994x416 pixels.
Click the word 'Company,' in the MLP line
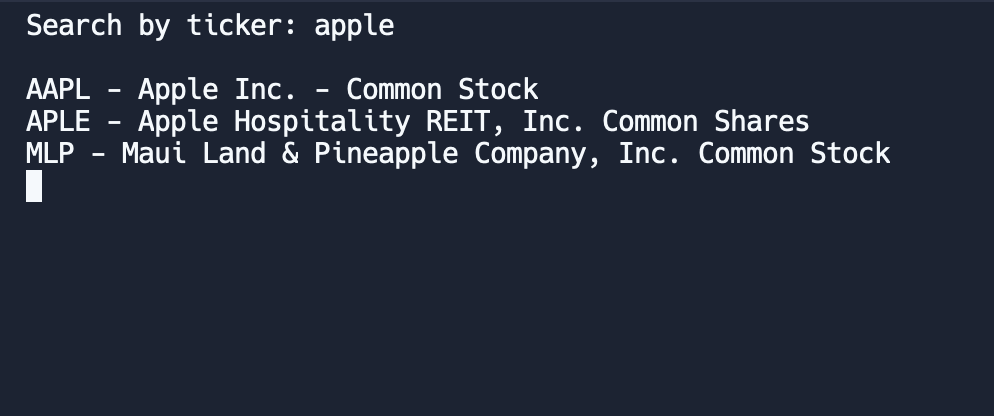tap(538, 153)
